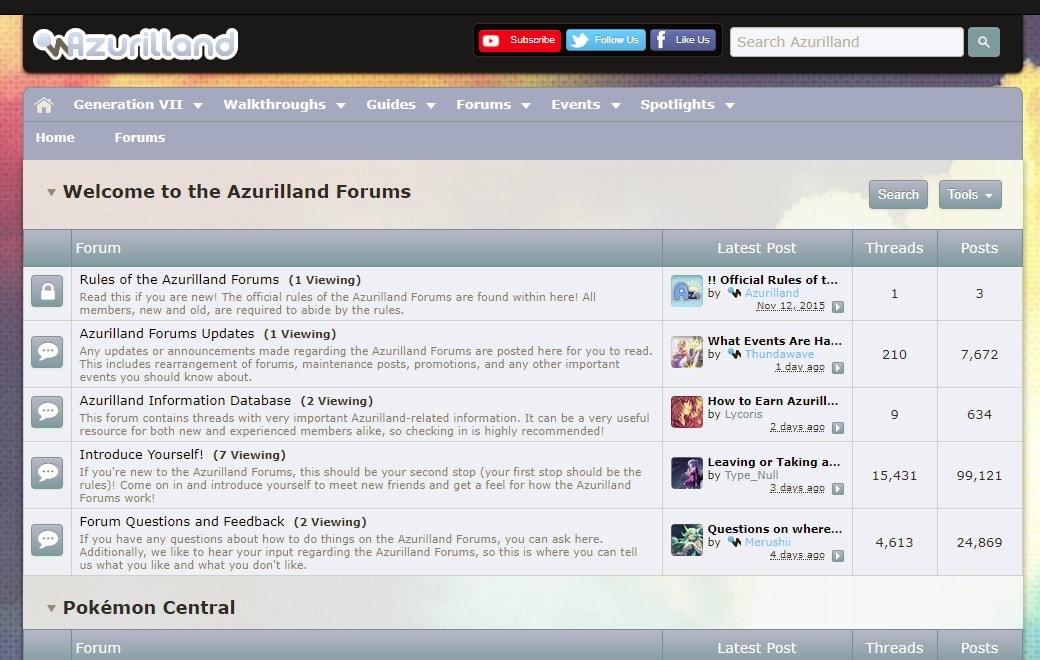Open the Introduce Yourself! forum

click(x=141, y=454)
